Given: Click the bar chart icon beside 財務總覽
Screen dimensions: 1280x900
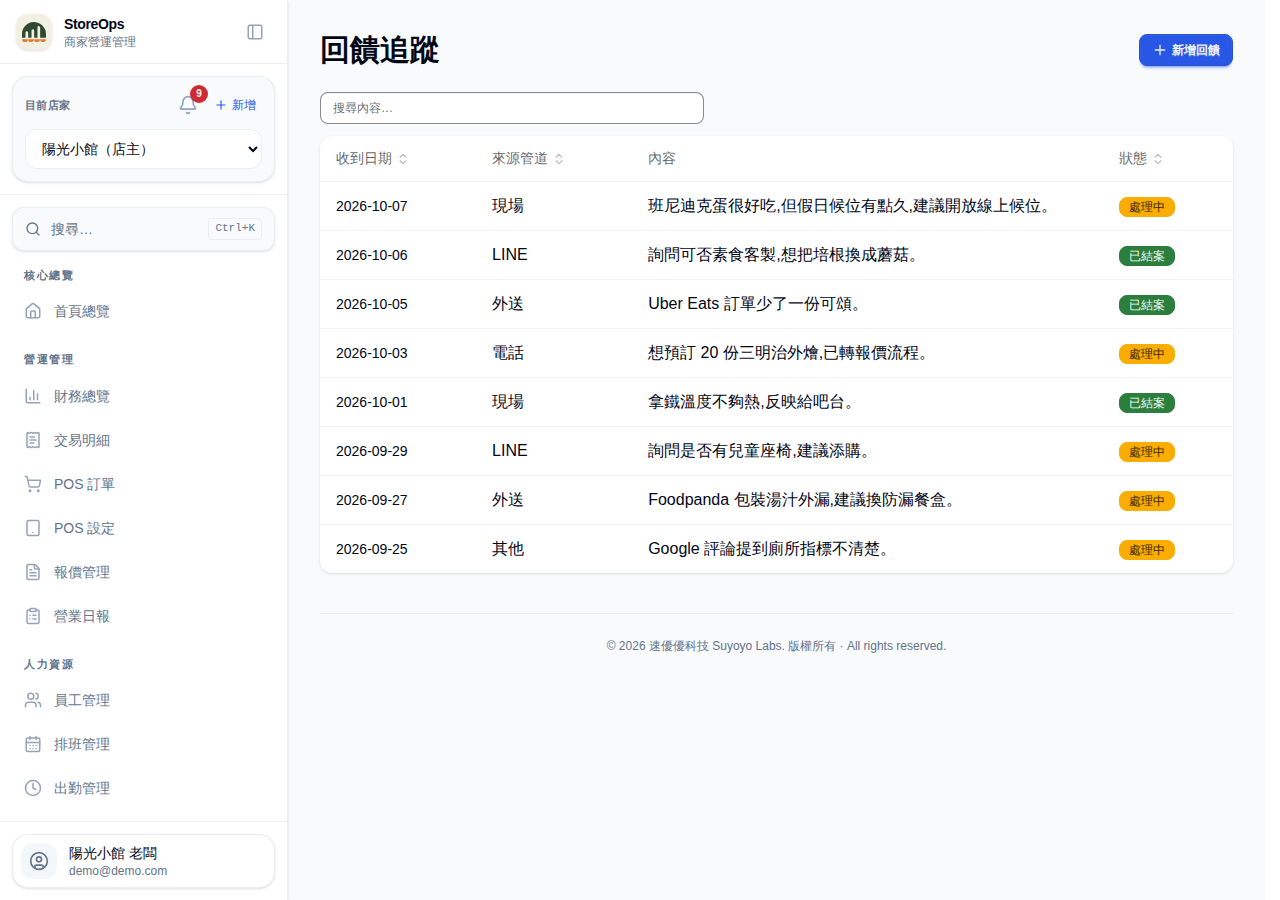Looking at the screenshot, I should tap(33, 396).
